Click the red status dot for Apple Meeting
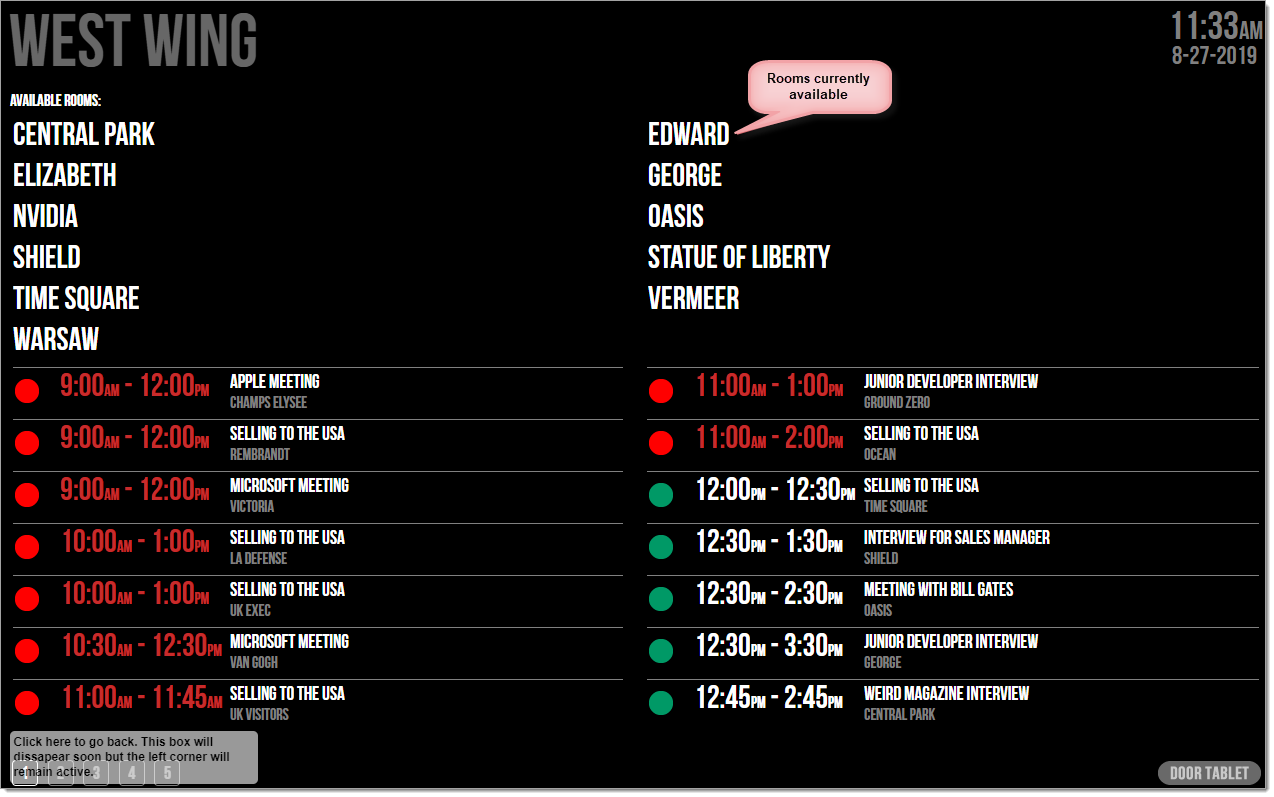 27,391
